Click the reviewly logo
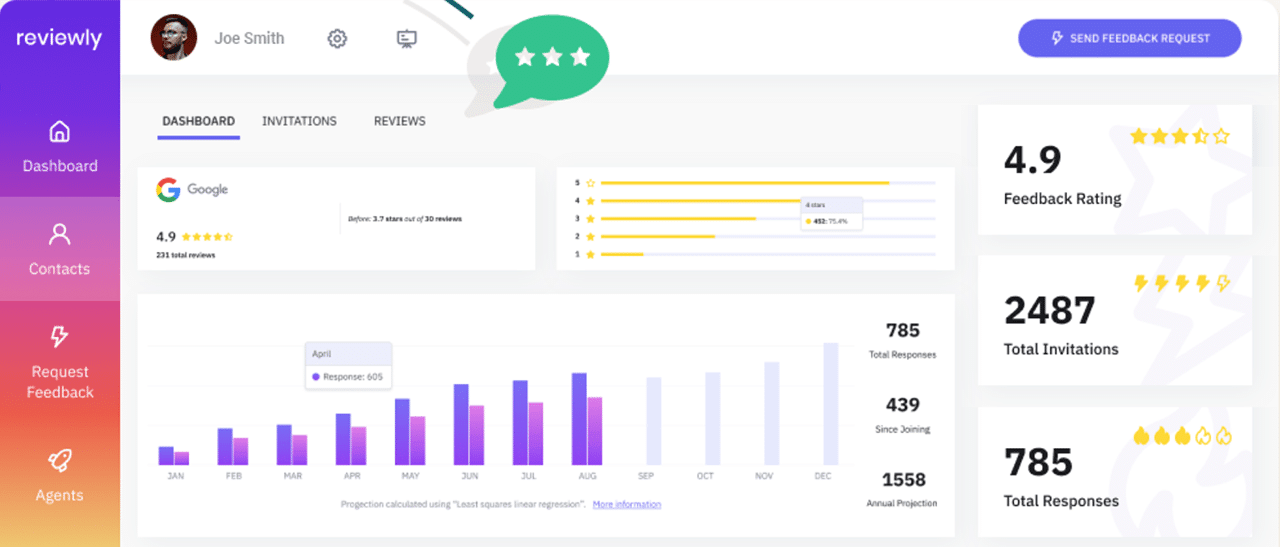Viewport: 1280px width, 547px height. 59,38
